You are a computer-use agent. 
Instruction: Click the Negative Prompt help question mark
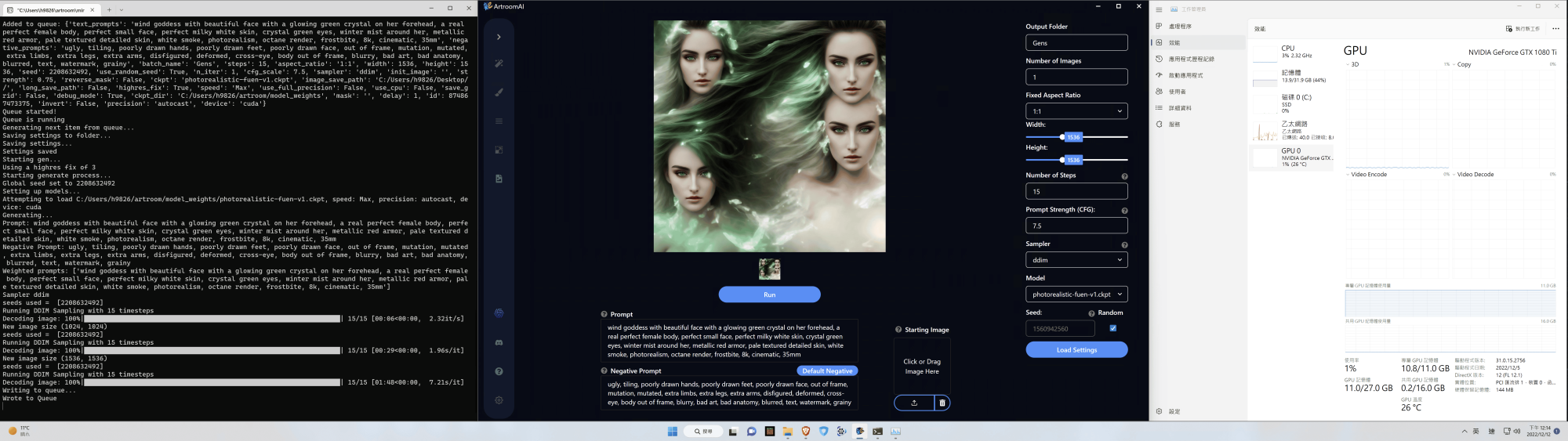(604, 371)
